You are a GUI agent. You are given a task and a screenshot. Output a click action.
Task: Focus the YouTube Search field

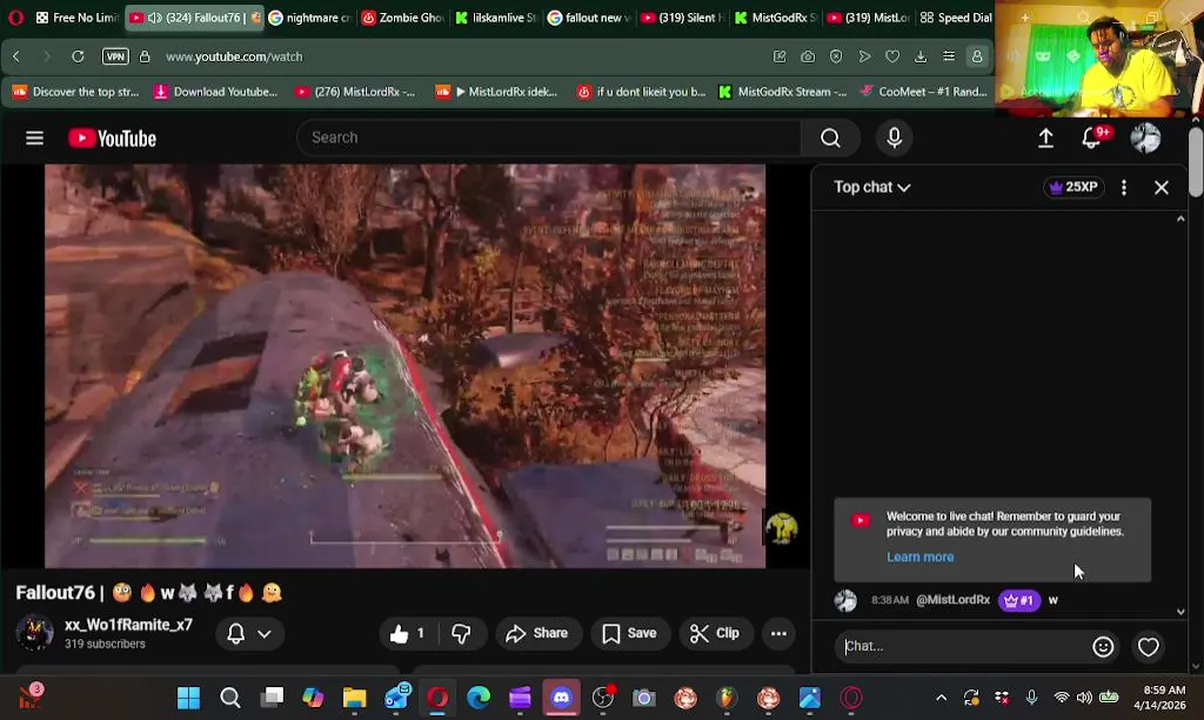[x=548, y=138]
